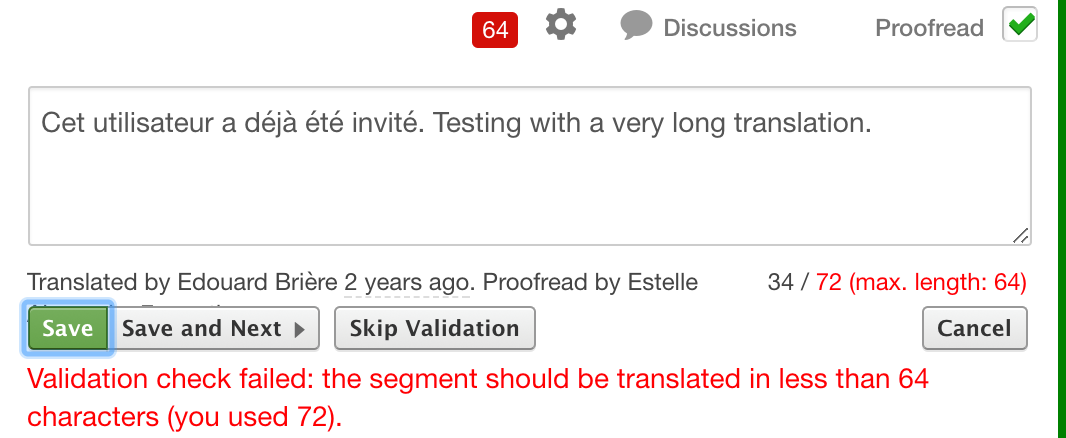Screen dimensions: 1066x438
Task: Click the red 64 length badge
Action: point(495,30)
